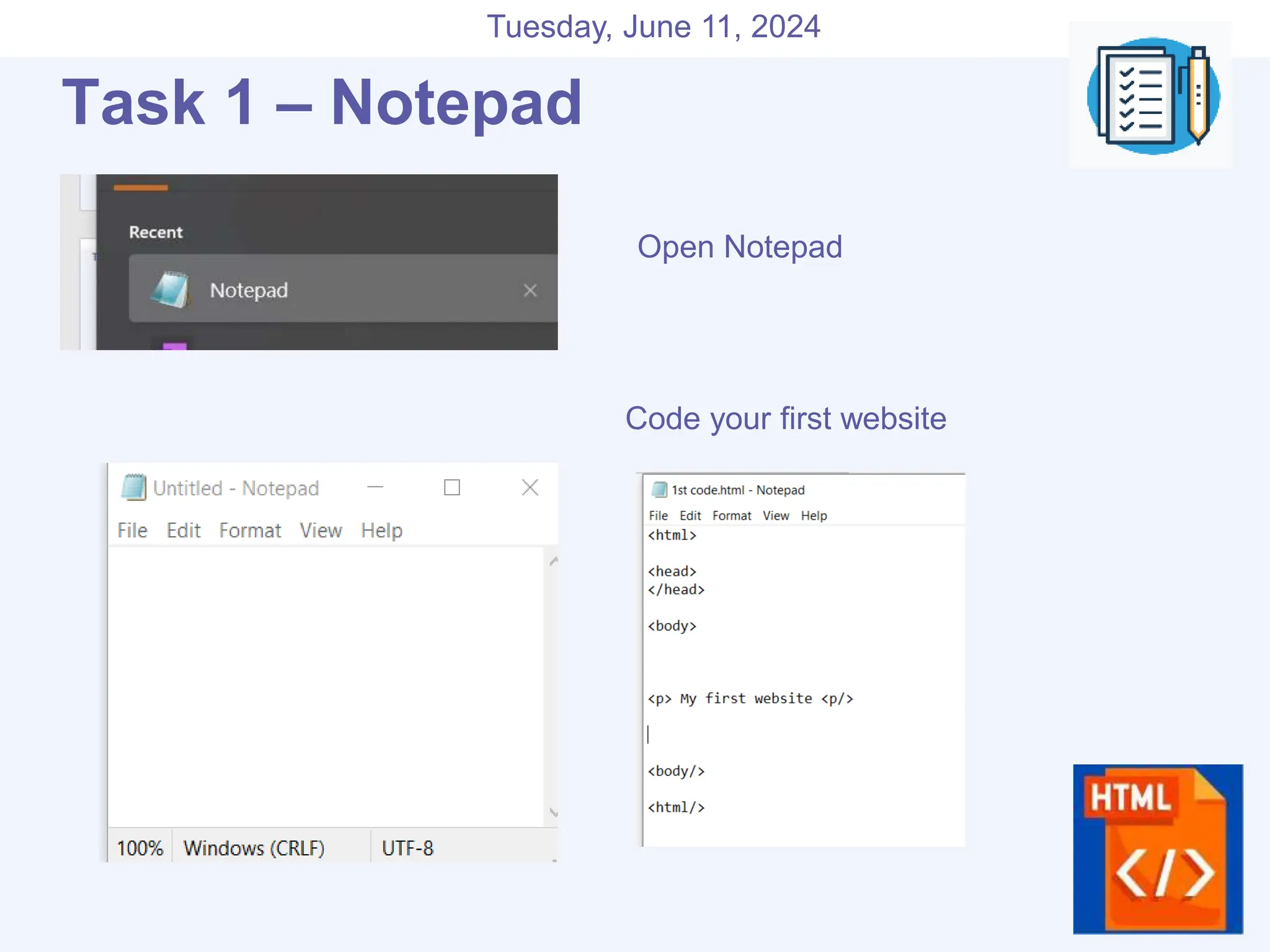Click the date Tuesday, June 11, 2024
The image size is (1270, 952).
click(x=654, y=27)
